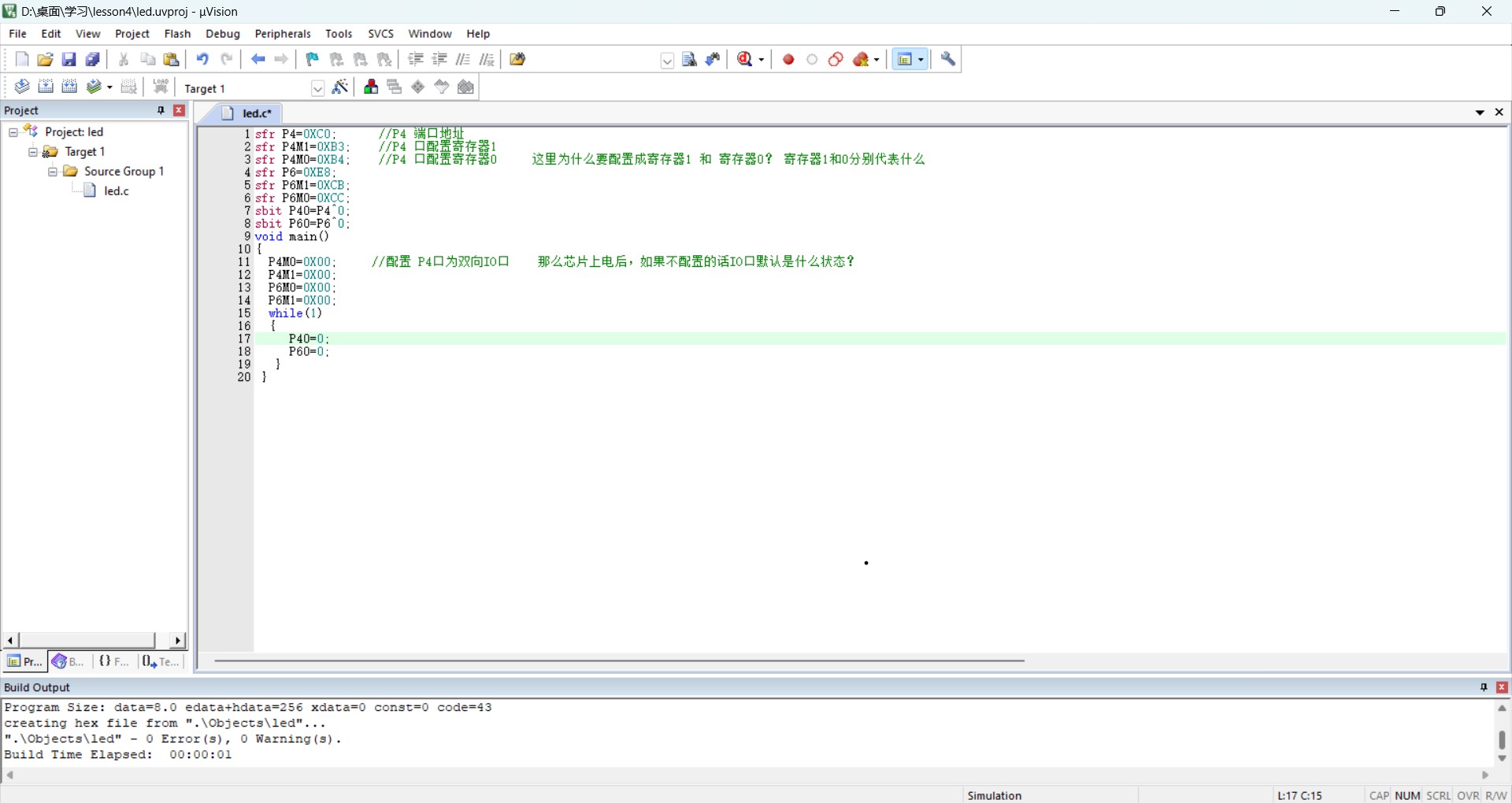
Task: Undo the last edit
Action: [202, 59]
